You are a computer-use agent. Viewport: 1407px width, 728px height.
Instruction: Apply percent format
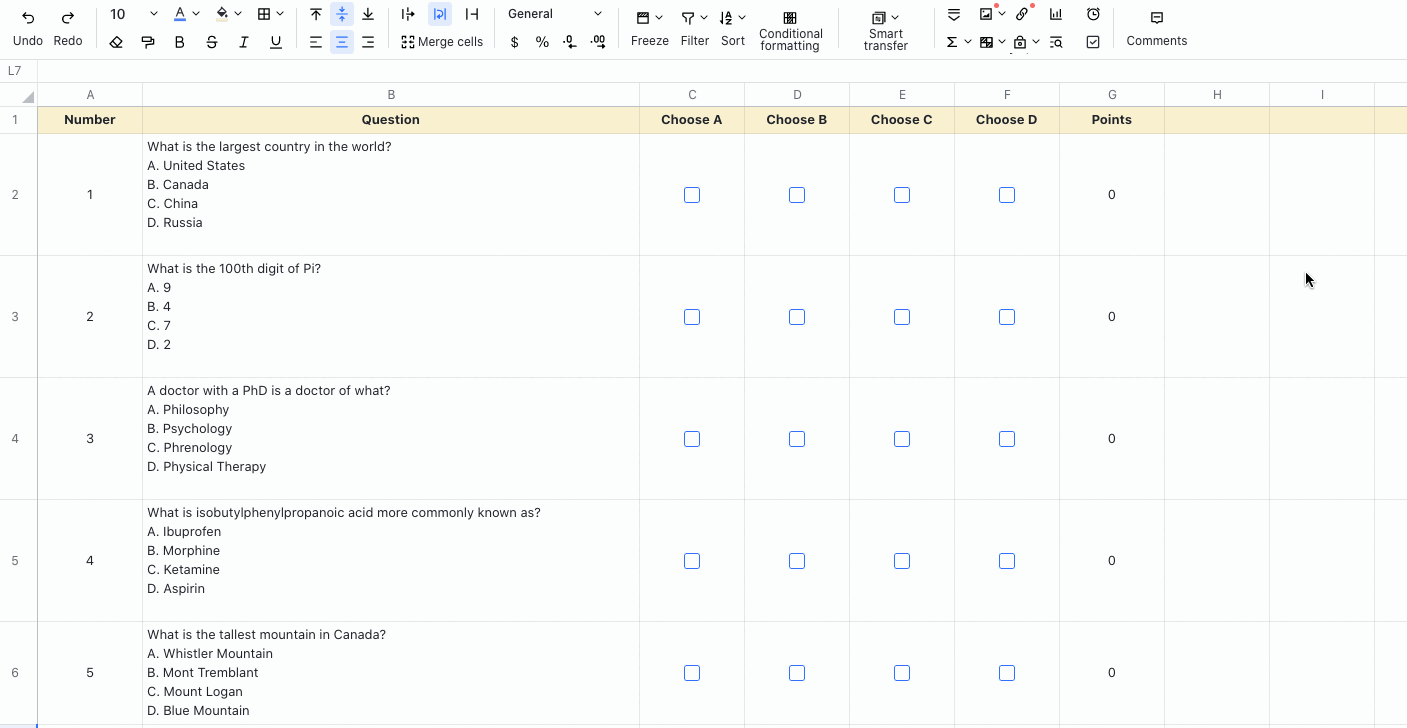point(542,42)
